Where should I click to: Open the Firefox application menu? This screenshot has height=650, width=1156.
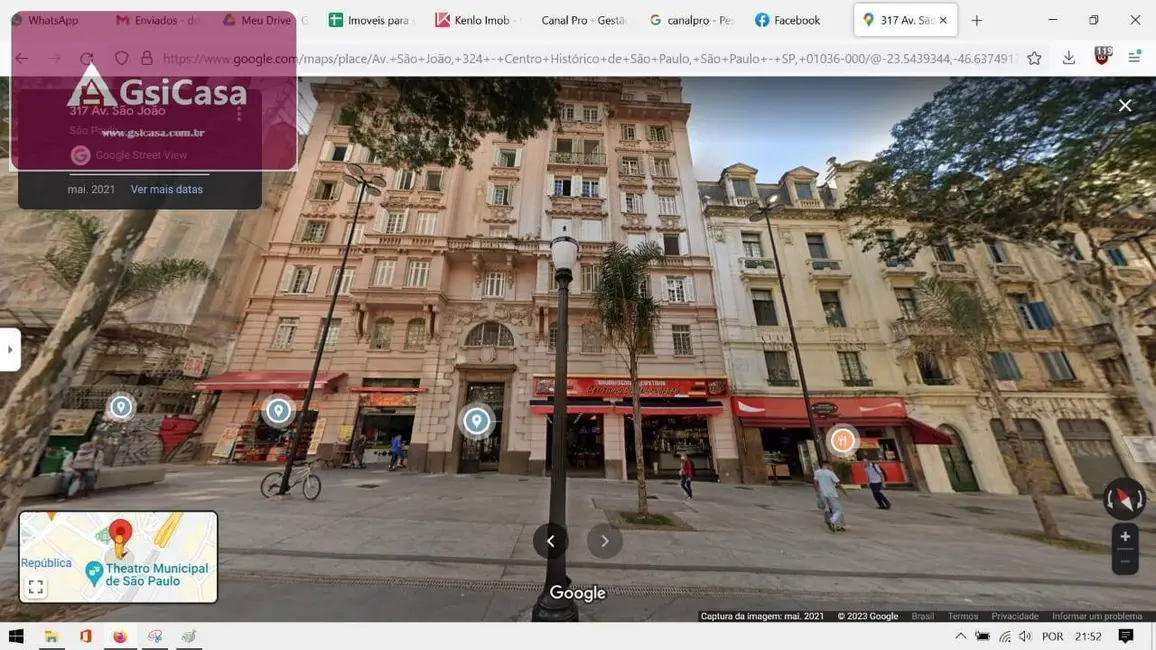1135,58
